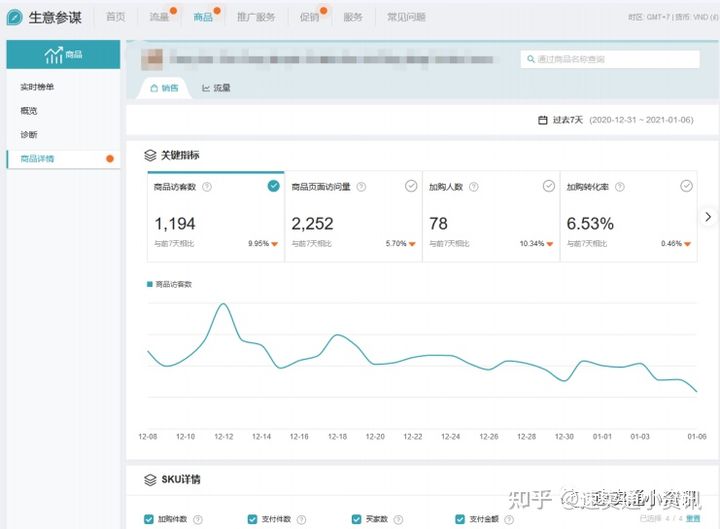
Task: Uncheck the 买家数 checkbox
Action: (x=356, y=519)
